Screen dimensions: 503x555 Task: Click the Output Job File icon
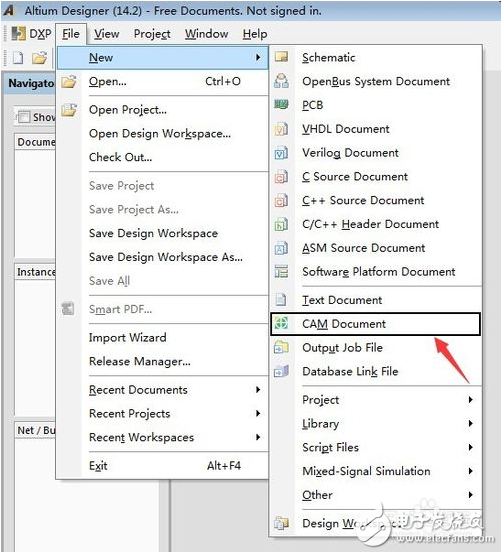coord(282,348)
